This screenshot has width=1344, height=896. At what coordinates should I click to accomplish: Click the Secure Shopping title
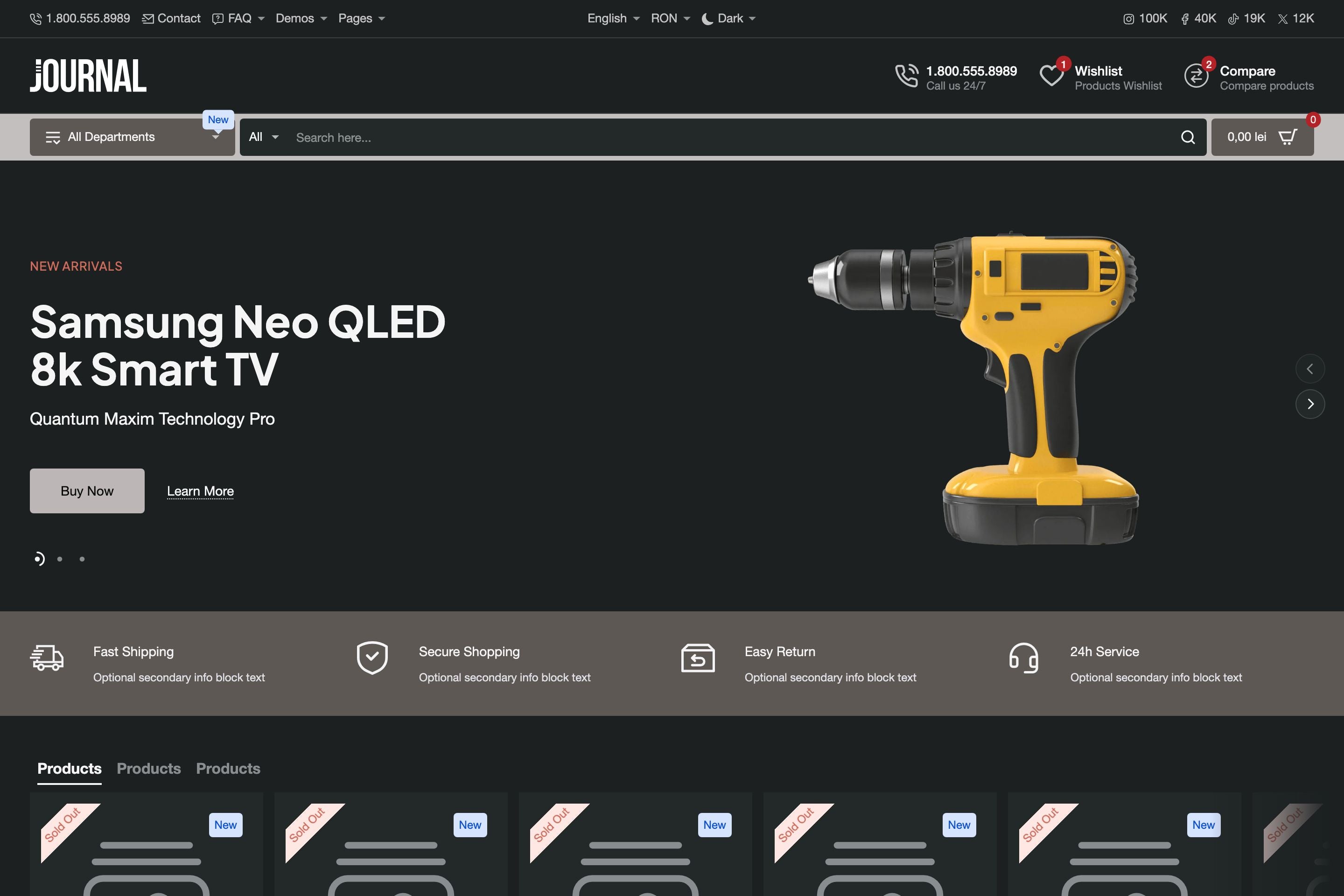[x=469, y=651]
